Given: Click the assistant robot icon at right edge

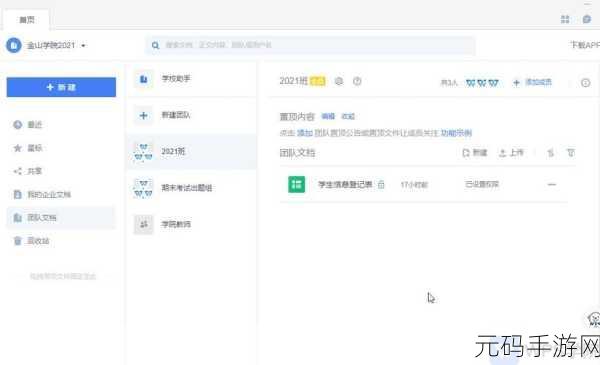Looking at the screenshot, I should click(594, 319).
